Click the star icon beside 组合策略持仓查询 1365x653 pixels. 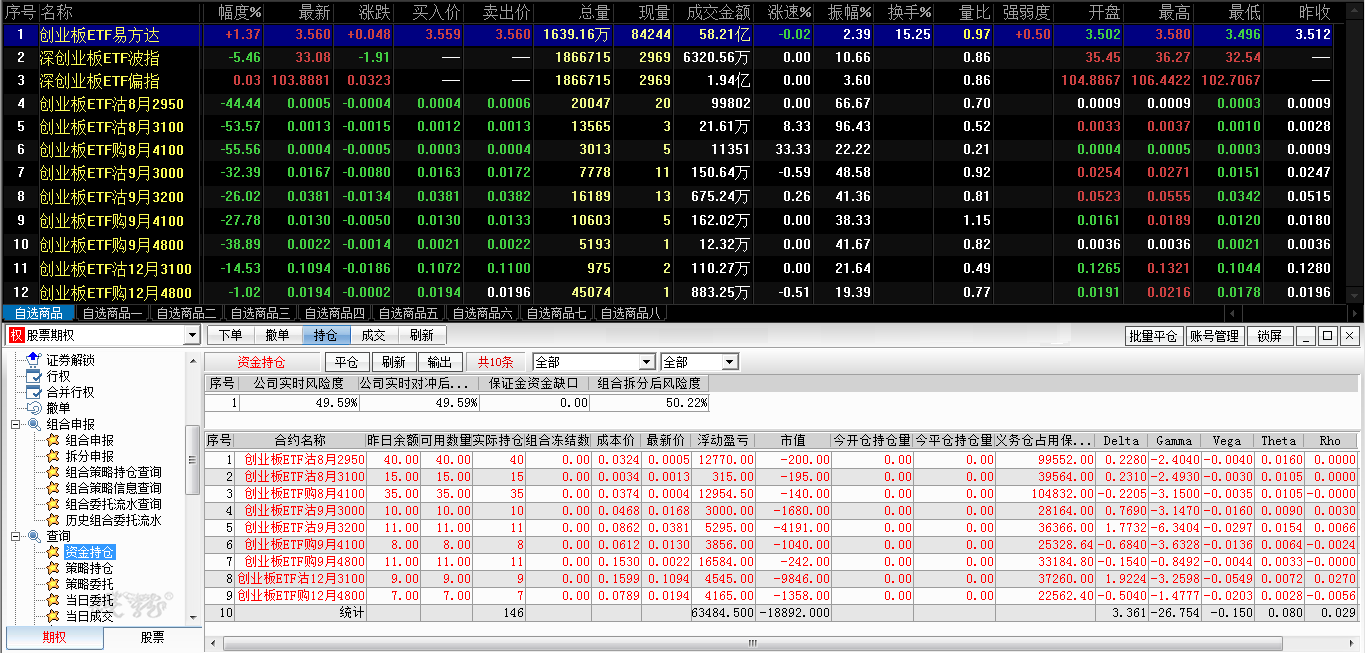tap(53, 472)
